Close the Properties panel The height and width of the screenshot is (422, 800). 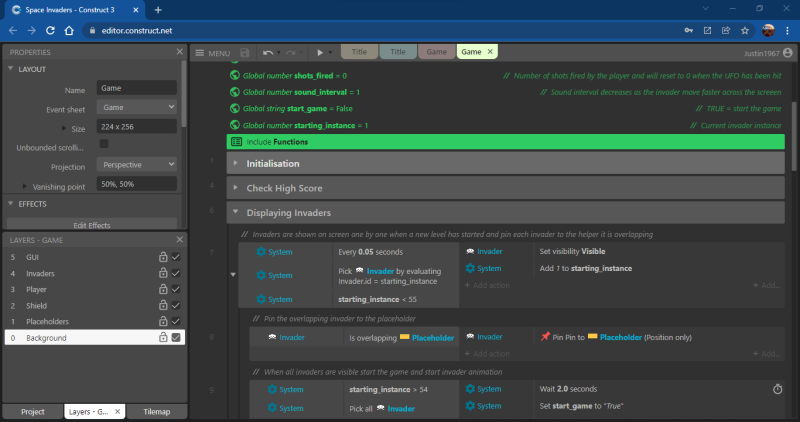[180, 52]
